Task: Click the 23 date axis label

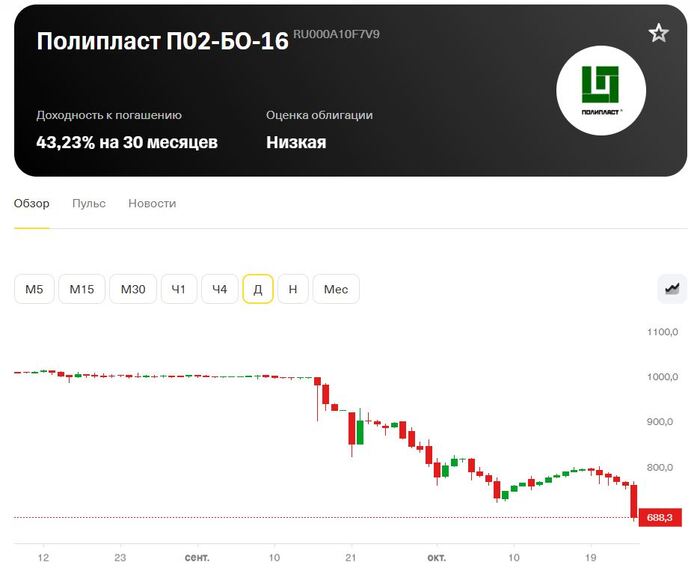Action: pos(120,558)
